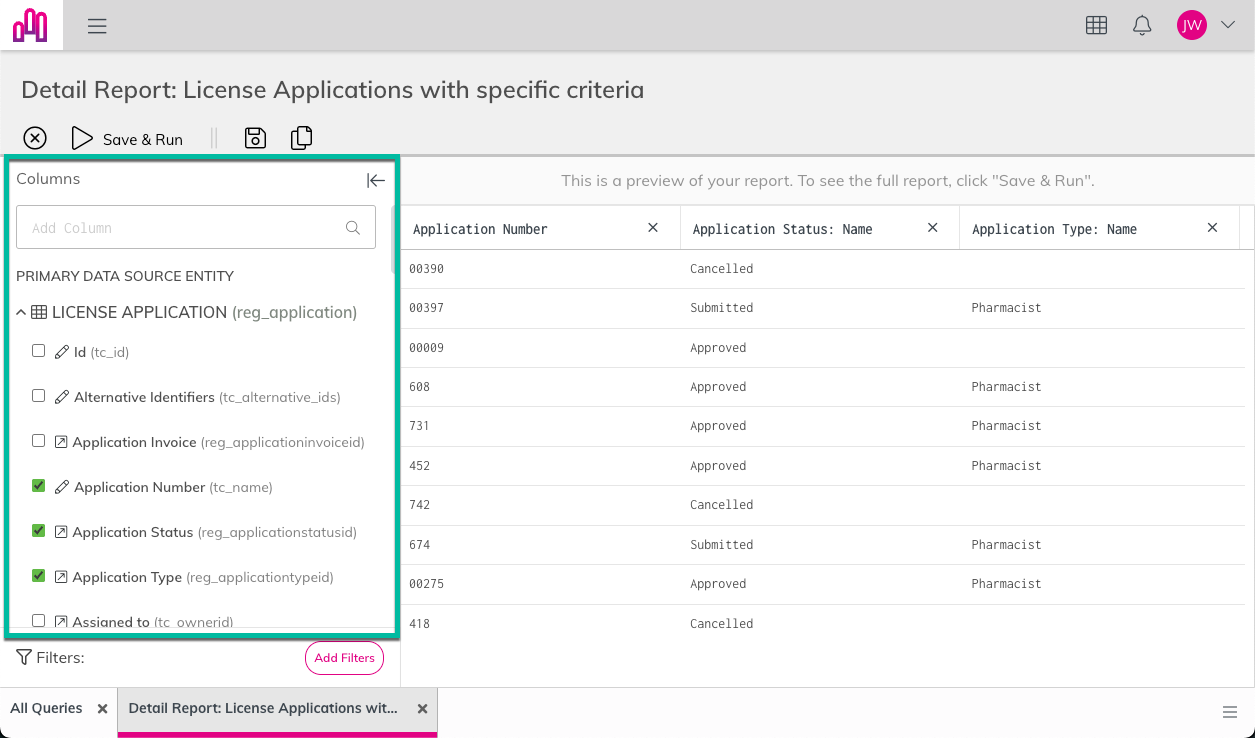Remove the Application Type: Name column
Screen dimensions: 1257x738
(x=1212, y=228)
